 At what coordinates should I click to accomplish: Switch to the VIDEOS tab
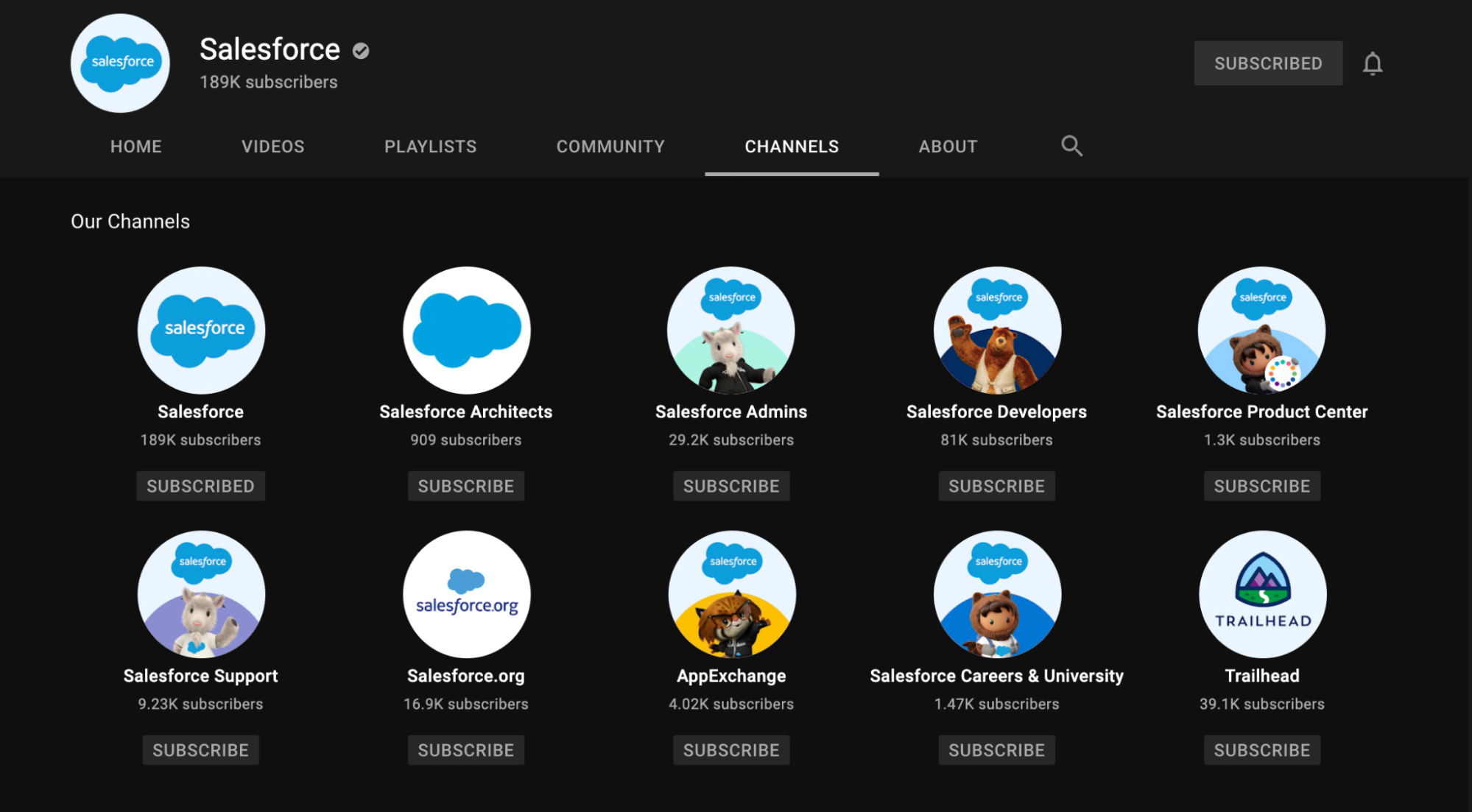coord(272,146)
